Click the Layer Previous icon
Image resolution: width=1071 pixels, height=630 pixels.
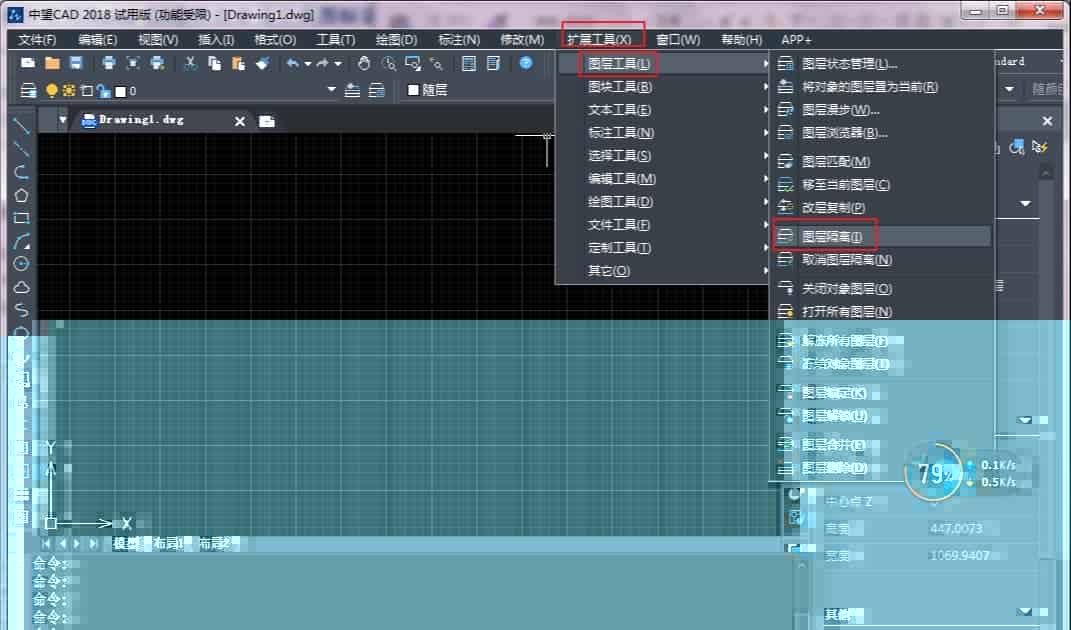click(x=376, y=90)
